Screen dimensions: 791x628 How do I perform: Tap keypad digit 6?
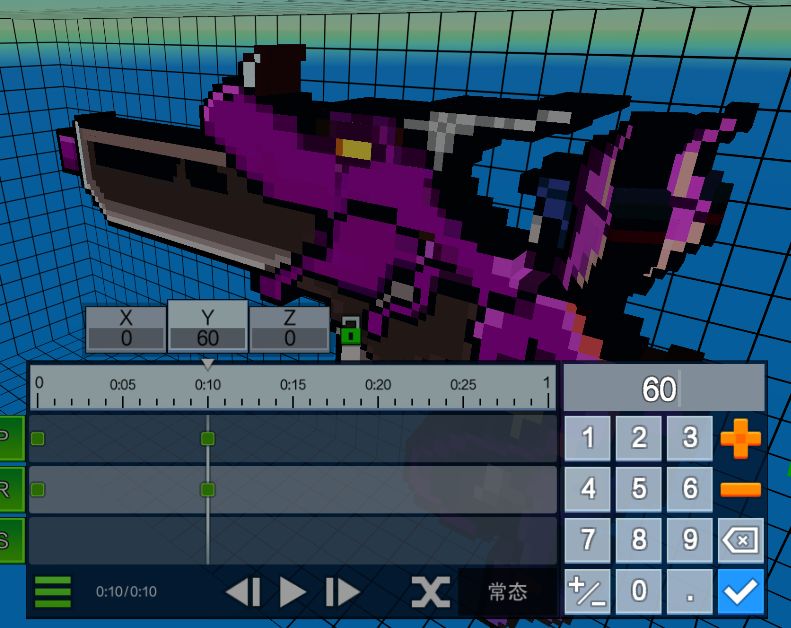click(x=690, y=489)
